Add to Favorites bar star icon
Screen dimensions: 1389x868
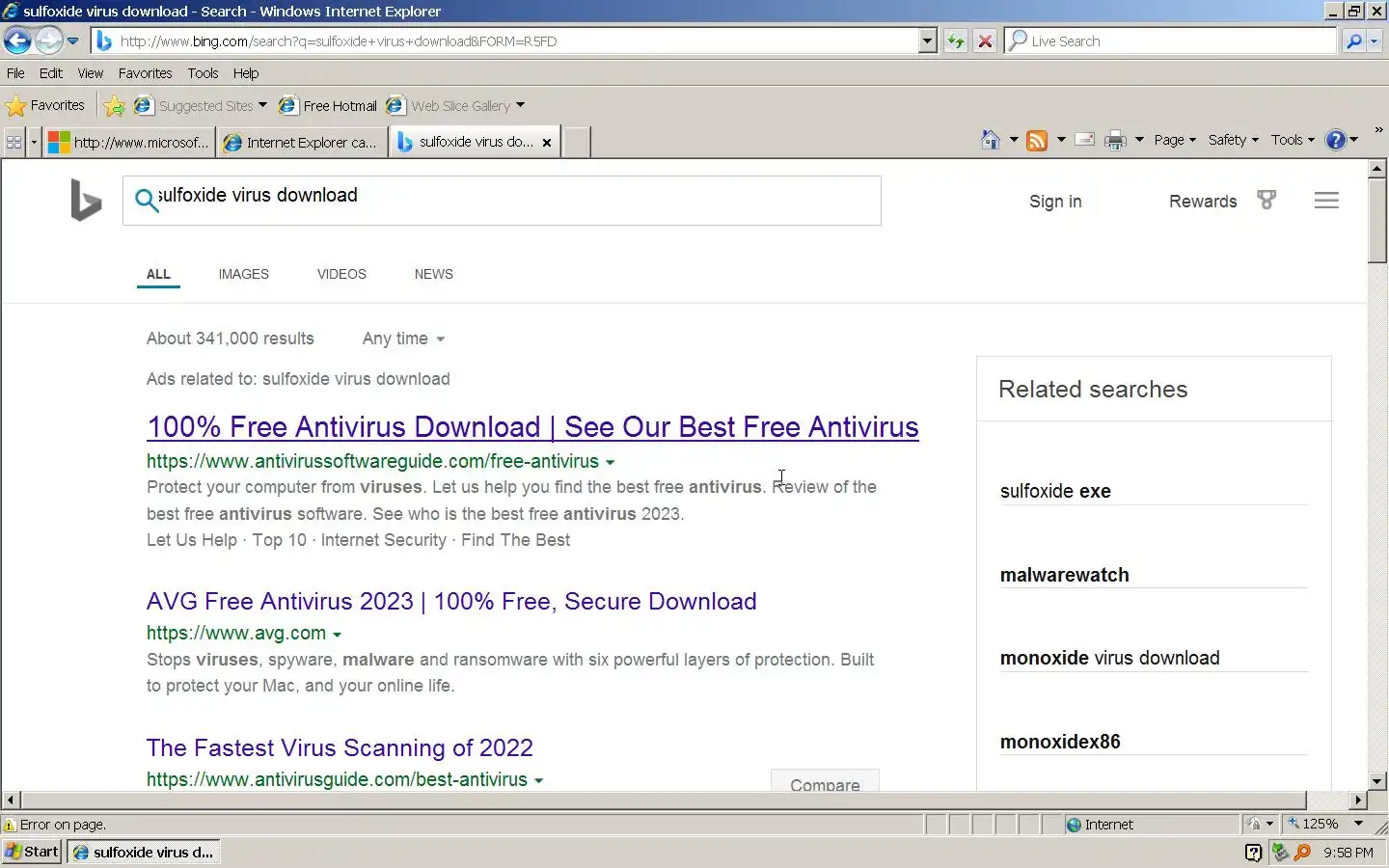114,106
